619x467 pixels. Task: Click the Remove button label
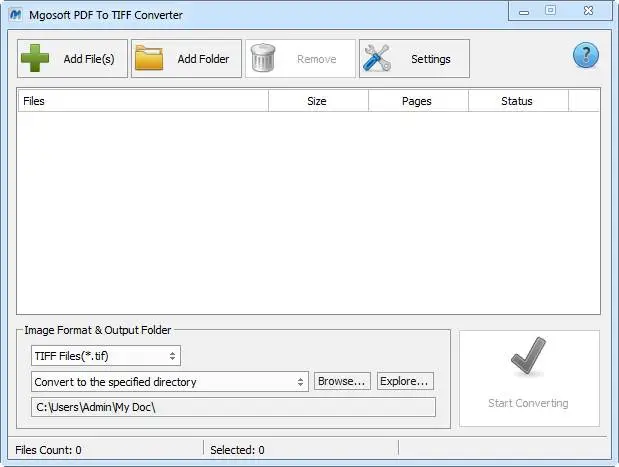click(317, 59)
